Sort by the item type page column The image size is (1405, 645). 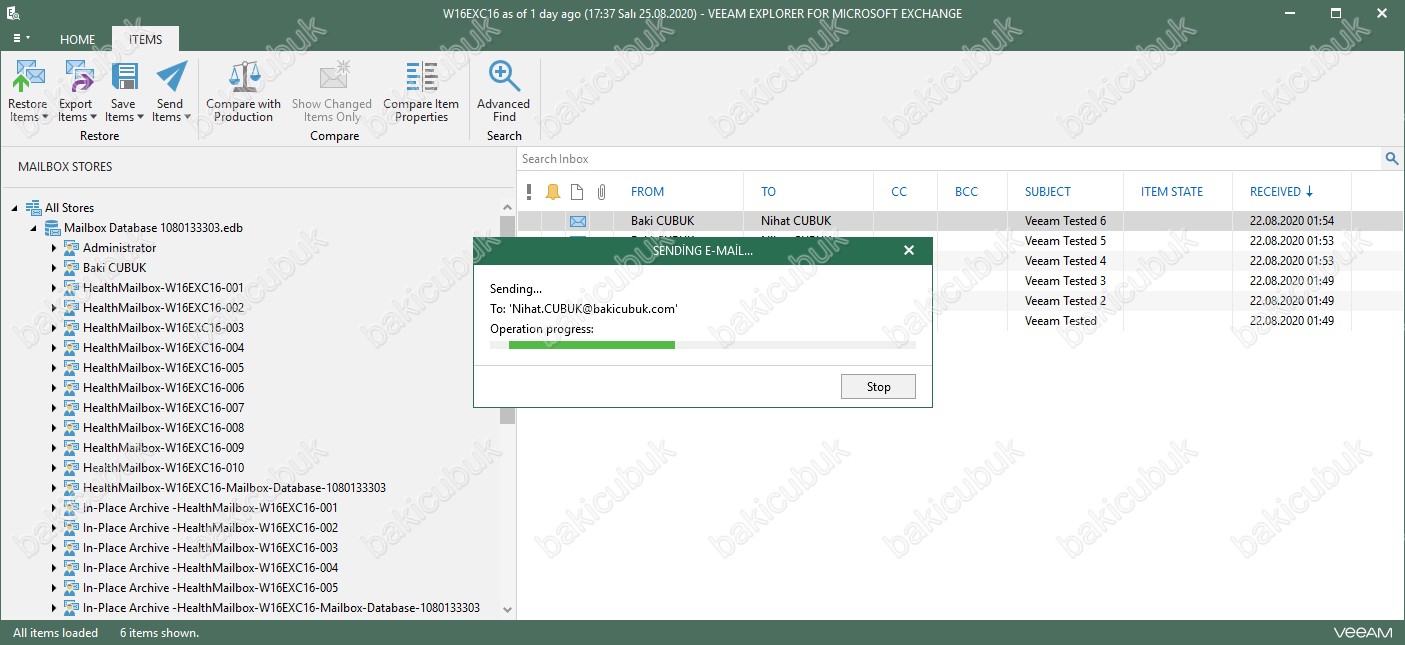point(577,192)
